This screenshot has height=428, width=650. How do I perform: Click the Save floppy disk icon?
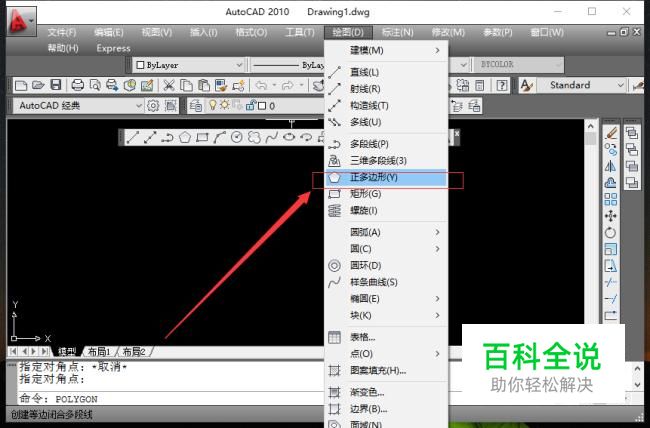click(56, 85)
